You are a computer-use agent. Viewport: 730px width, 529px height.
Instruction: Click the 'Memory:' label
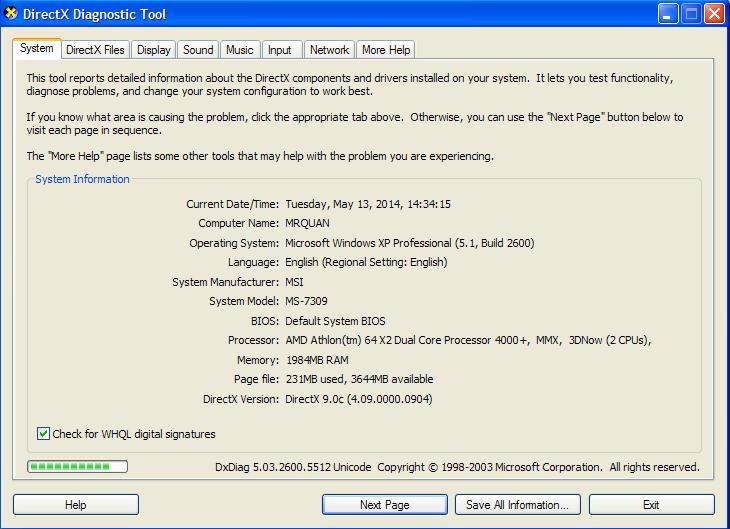pos(258,360)
